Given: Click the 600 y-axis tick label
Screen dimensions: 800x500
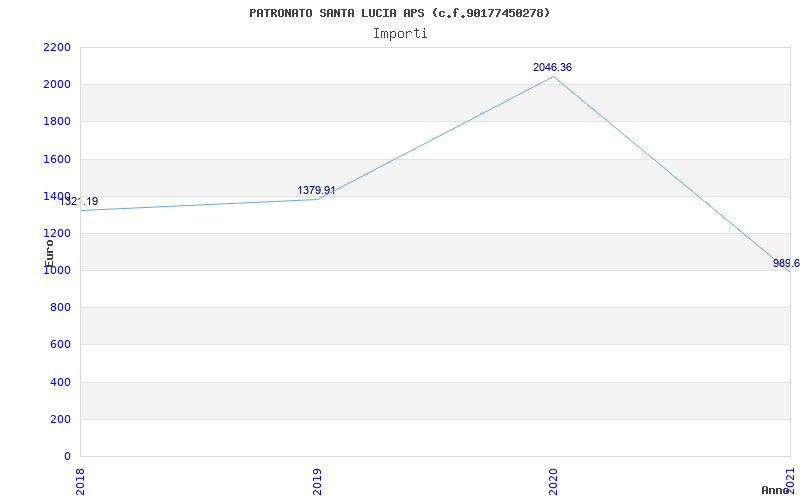Looking at the screenshot, I should [61, 345].
